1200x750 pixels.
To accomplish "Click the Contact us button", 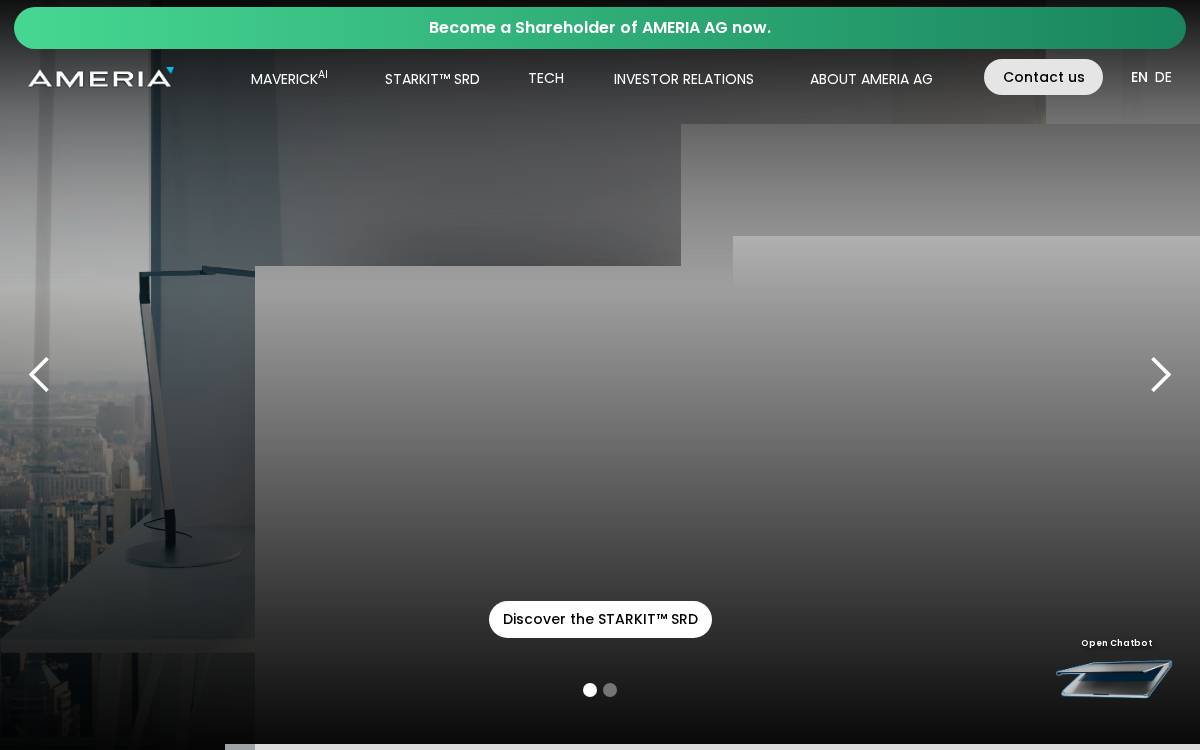I will 1043,77.
